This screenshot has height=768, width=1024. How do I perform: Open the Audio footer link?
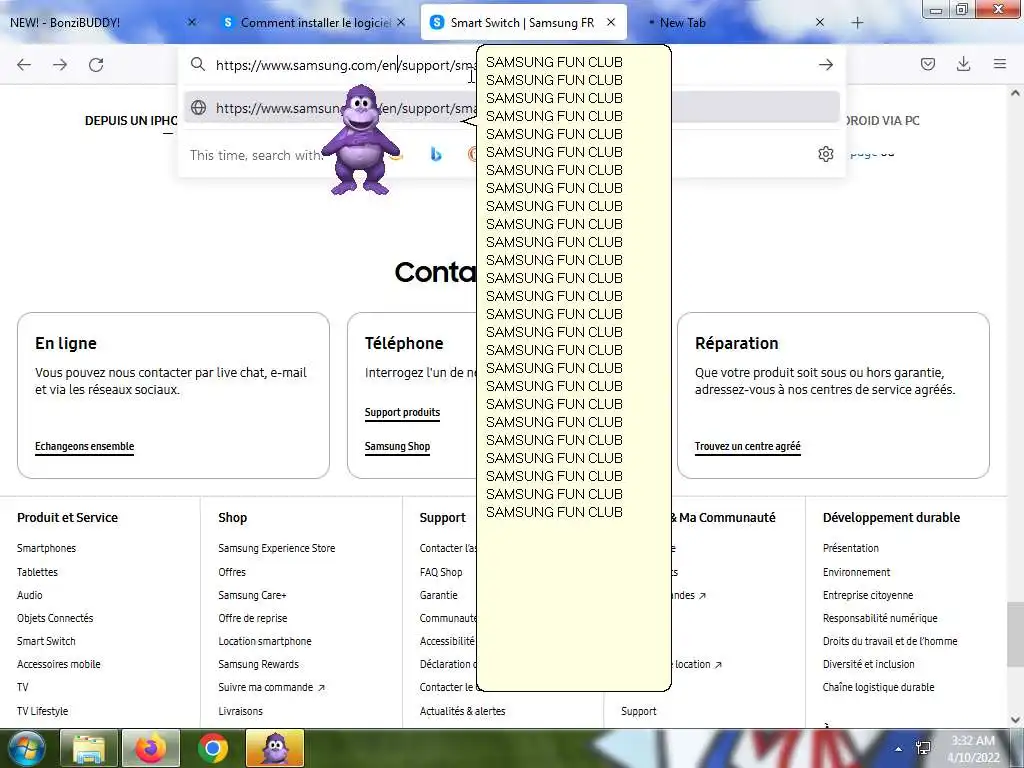coord(29,595)
